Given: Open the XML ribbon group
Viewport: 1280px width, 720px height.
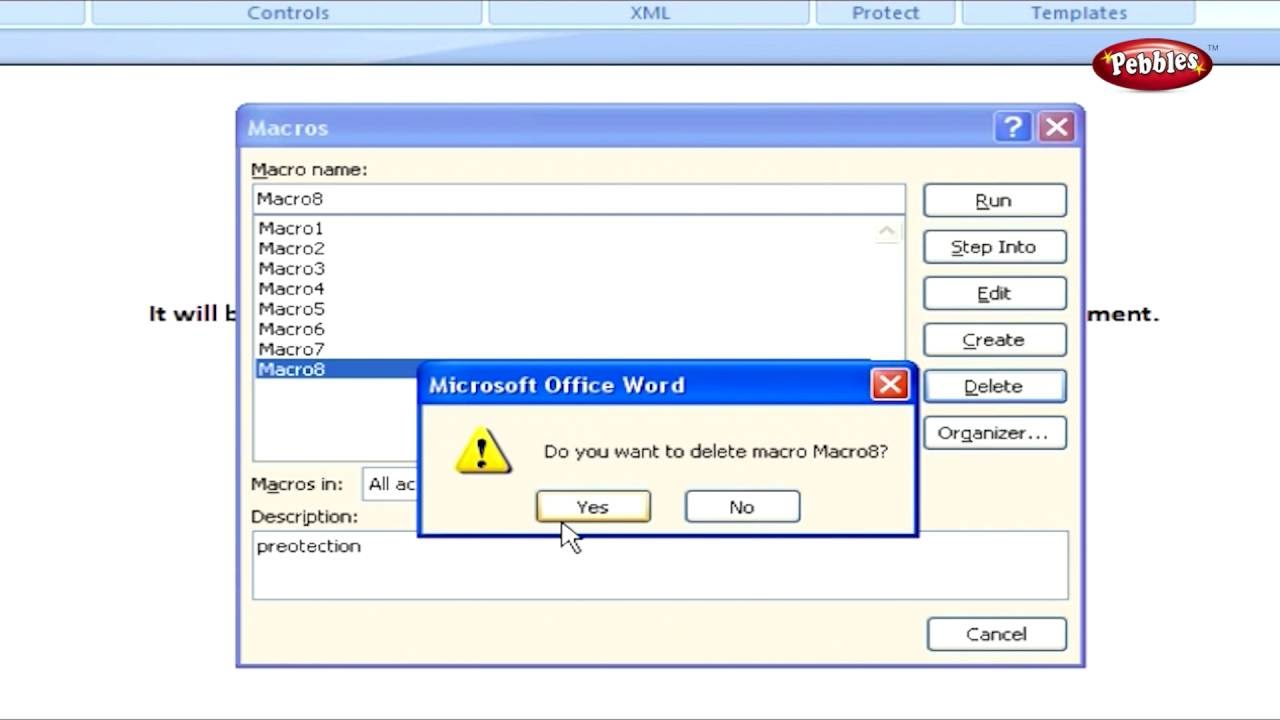Looking at the screenshot, I should pos(650,13).
